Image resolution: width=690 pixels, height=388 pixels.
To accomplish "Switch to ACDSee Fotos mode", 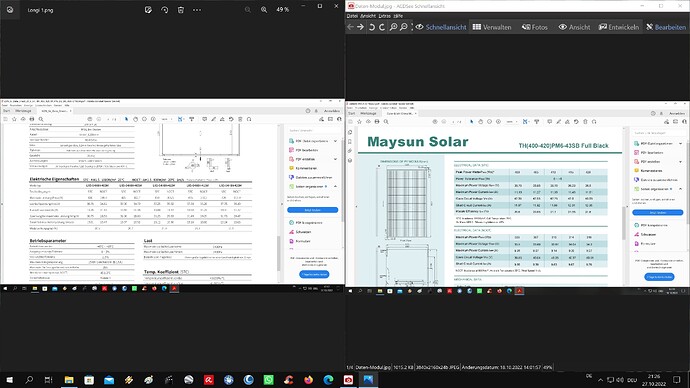I will tap(535, 27).
